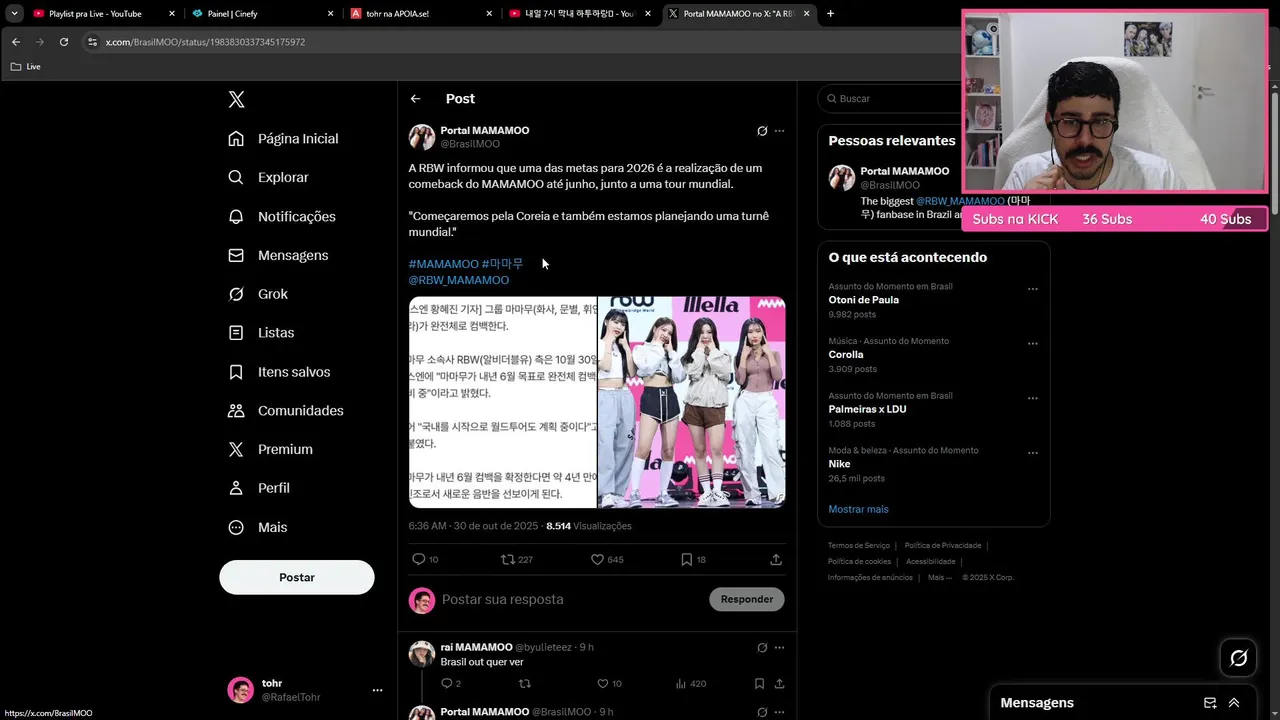This screenshot has width=1280, height=720.
Task: Click hashtag #마마무 link
Action: [x=502, y=264]
